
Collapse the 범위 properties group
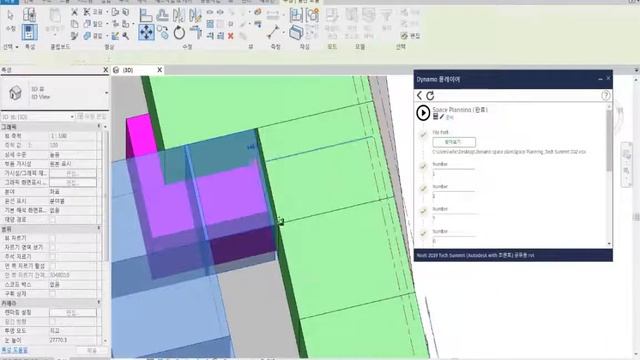pos(99,228)
